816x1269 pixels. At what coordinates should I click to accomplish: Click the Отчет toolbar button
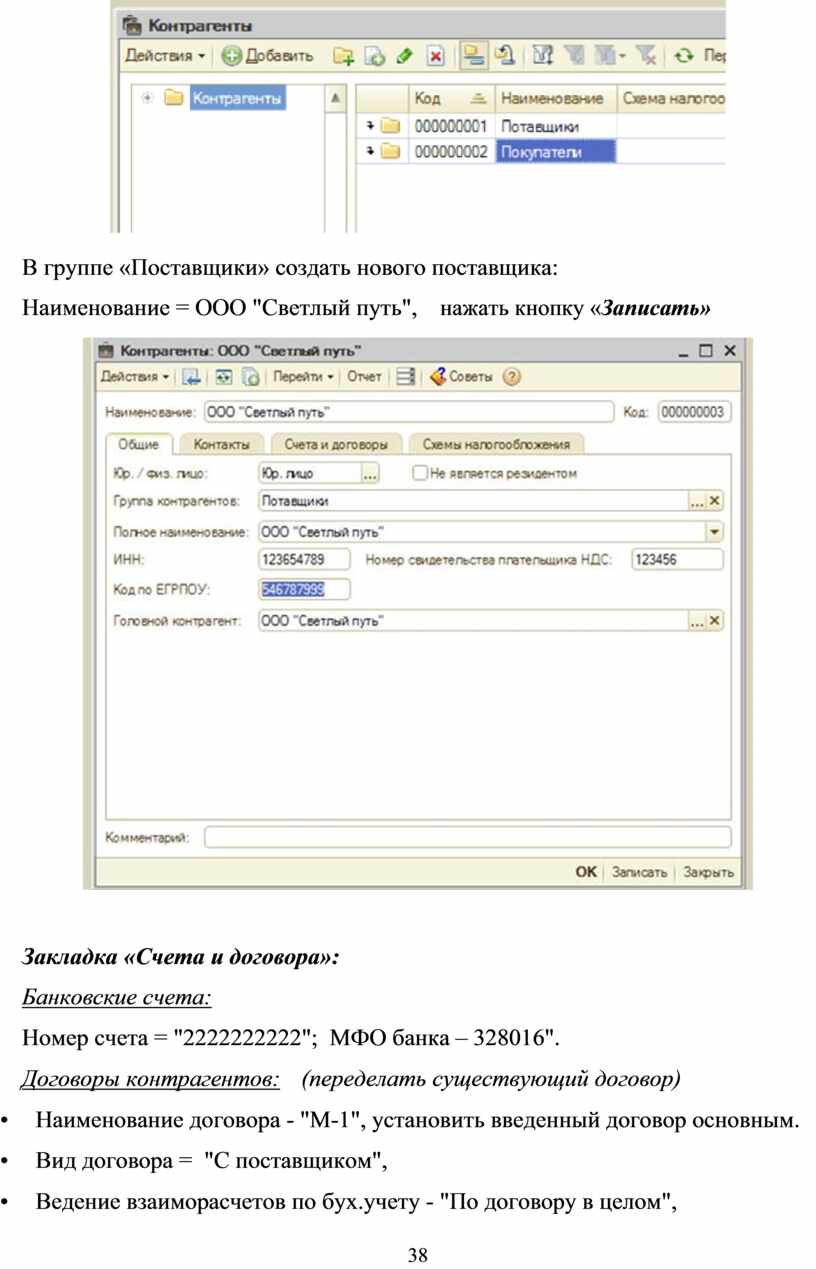[x=364, y=377]
